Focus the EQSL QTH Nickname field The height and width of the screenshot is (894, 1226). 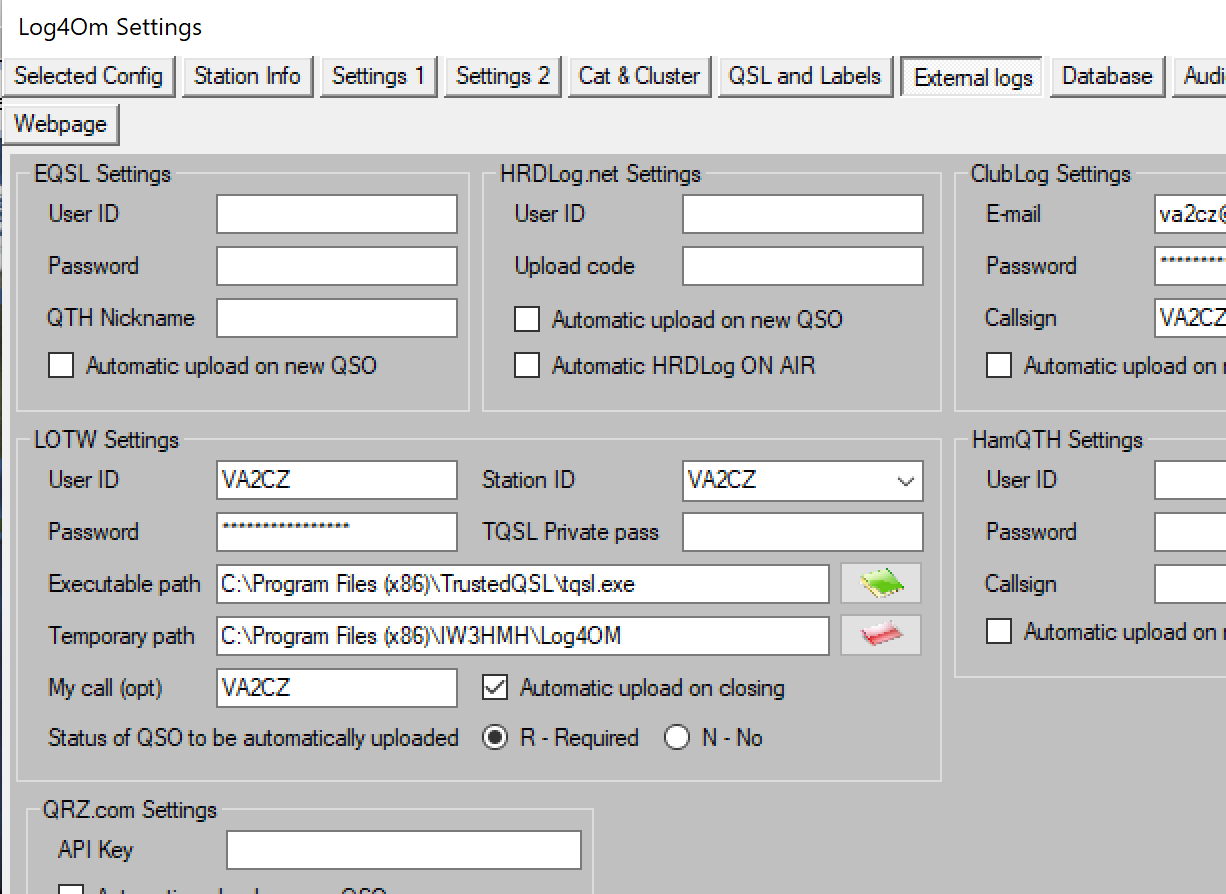(337, 318)
